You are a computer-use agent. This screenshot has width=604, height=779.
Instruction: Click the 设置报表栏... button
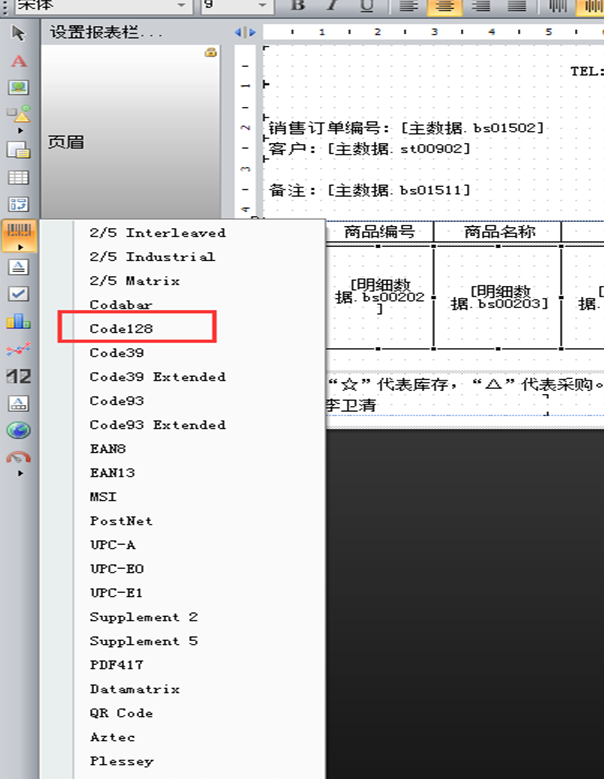[107, 33]
